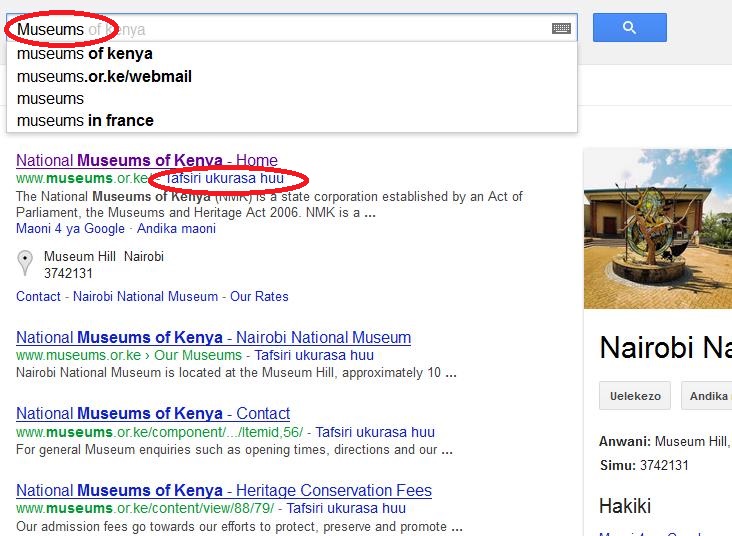Pick the plain "museums" autocomplete suggestion

(51, 98)
